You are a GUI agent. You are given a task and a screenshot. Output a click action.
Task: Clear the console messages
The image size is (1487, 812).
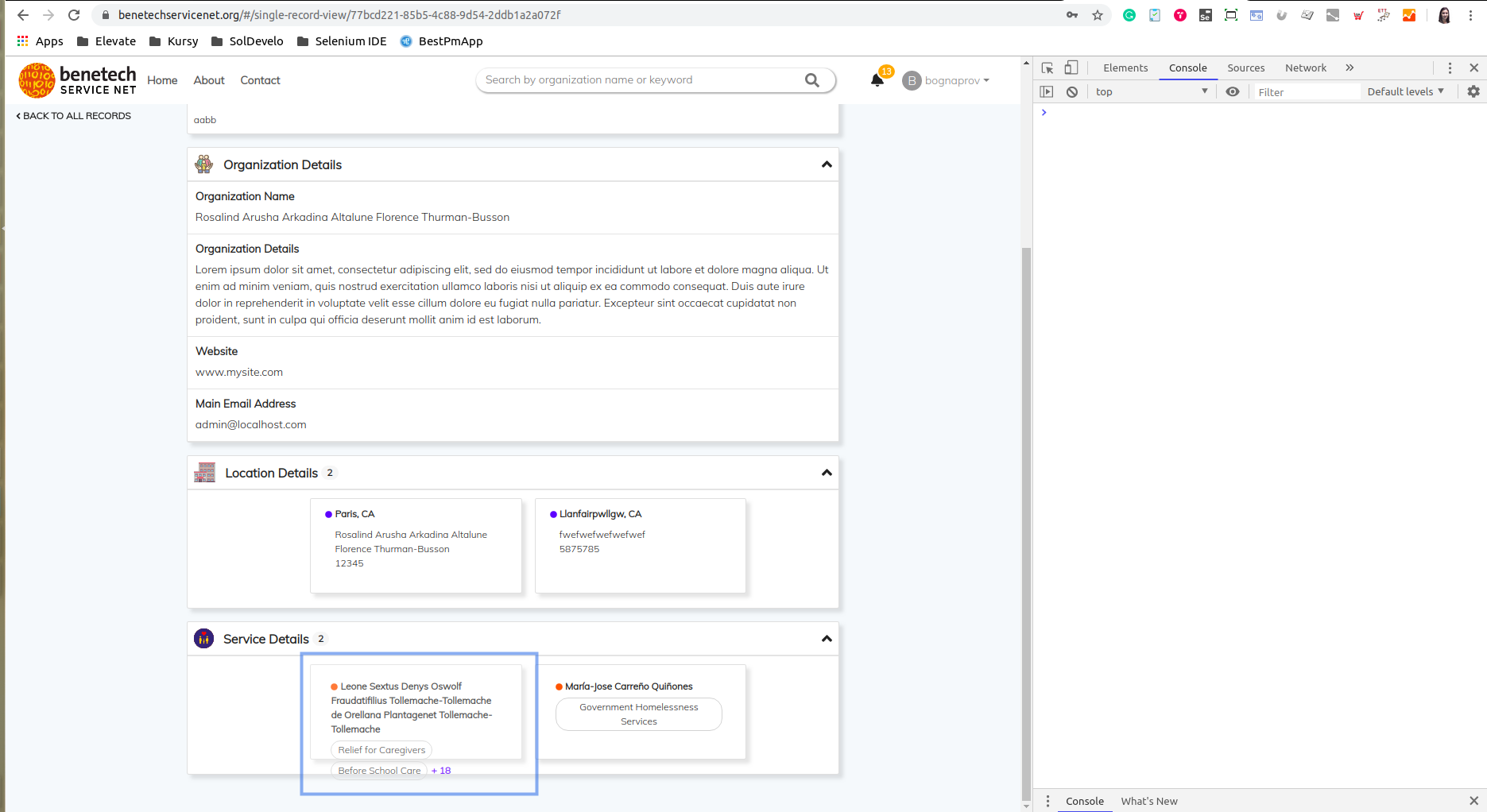tap(1072, 91)
